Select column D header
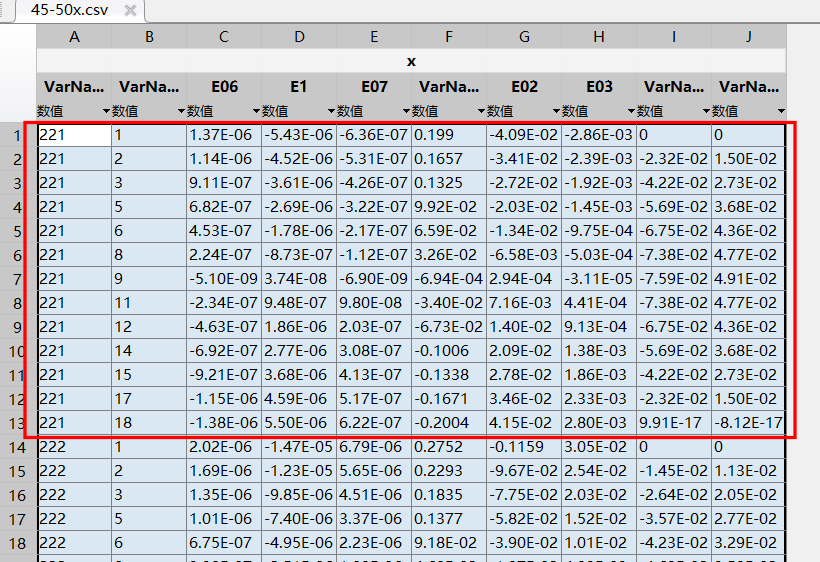This screenshot has width=820, height=562. click(x=299, y=36)
